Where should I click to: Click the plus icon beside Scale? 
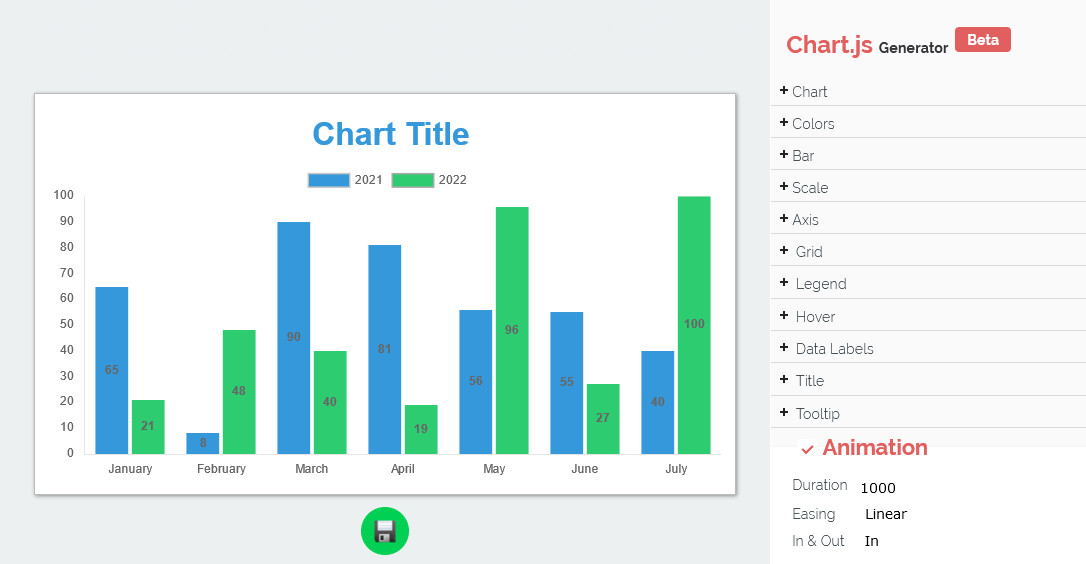pos(784,187)
